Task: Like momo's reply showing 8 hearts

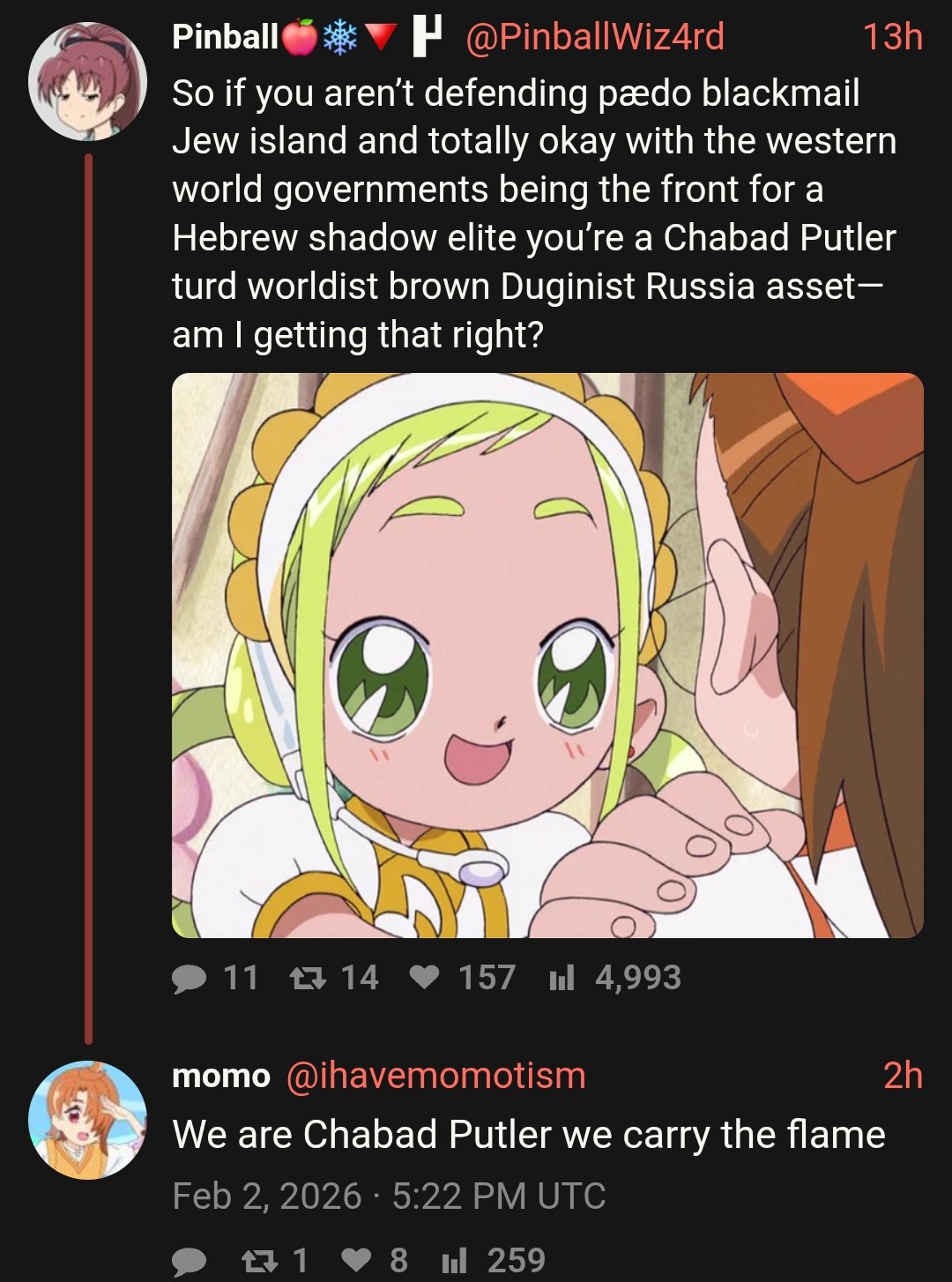Action: click(x=356, y=1261)
